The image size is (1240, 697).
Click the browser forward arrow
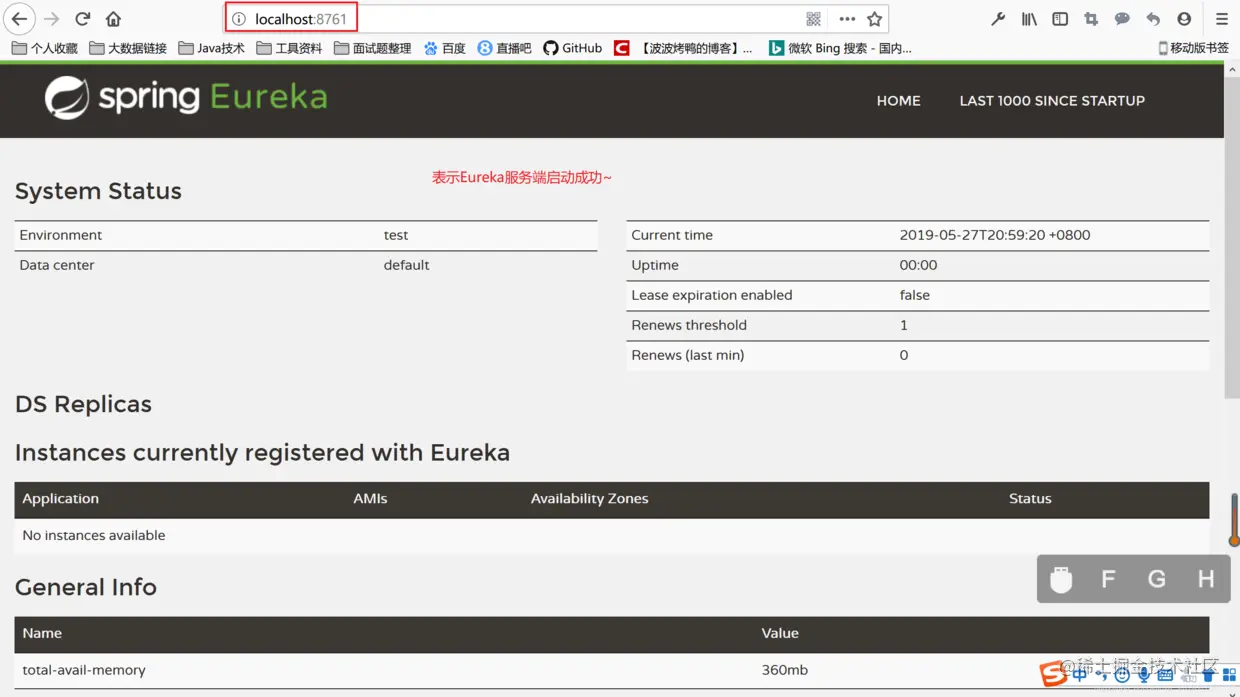[x=52, y=19]
